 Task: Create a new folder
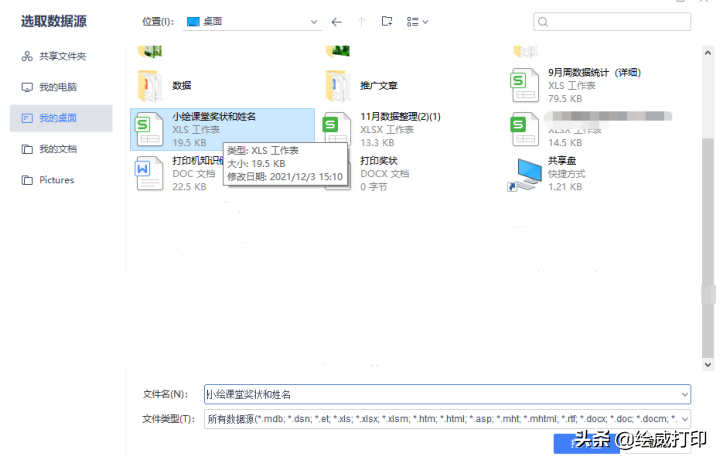387,21
